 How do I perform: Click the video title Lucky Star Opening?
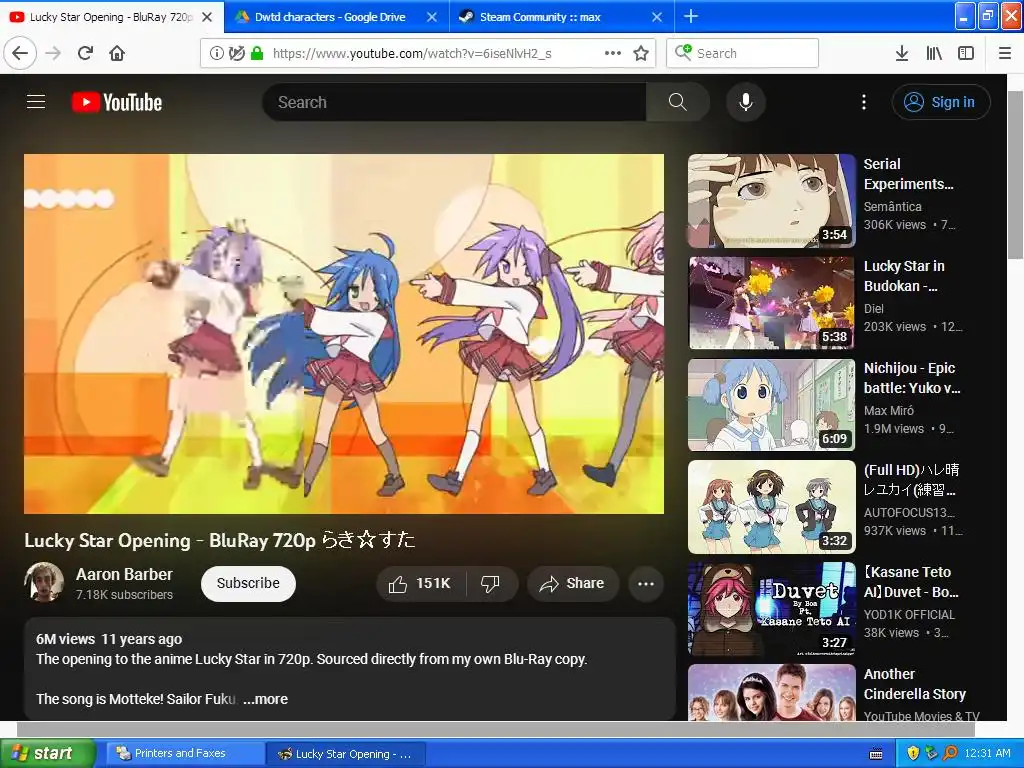(219, 540)
